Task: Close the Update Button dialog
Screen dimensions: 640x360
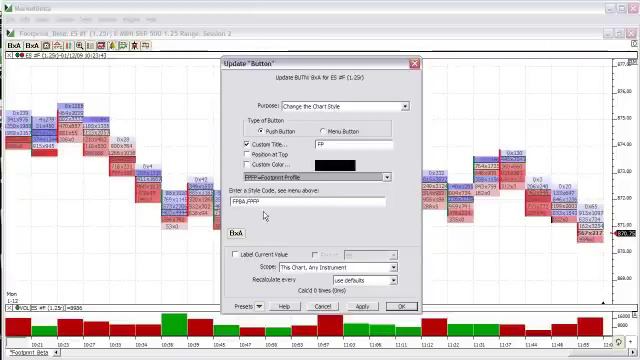Action: [x=414, y=64]
